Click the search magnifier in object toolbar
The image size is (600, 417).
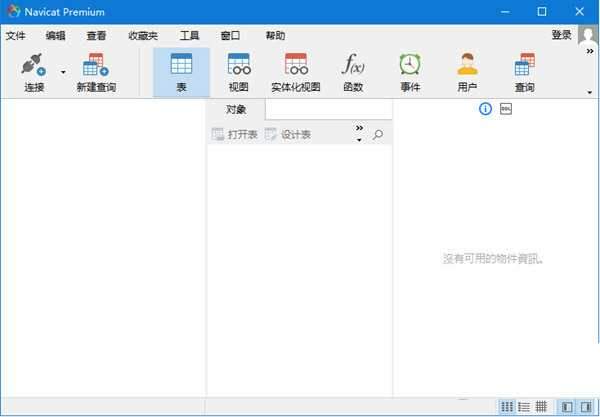pos(378,134)
